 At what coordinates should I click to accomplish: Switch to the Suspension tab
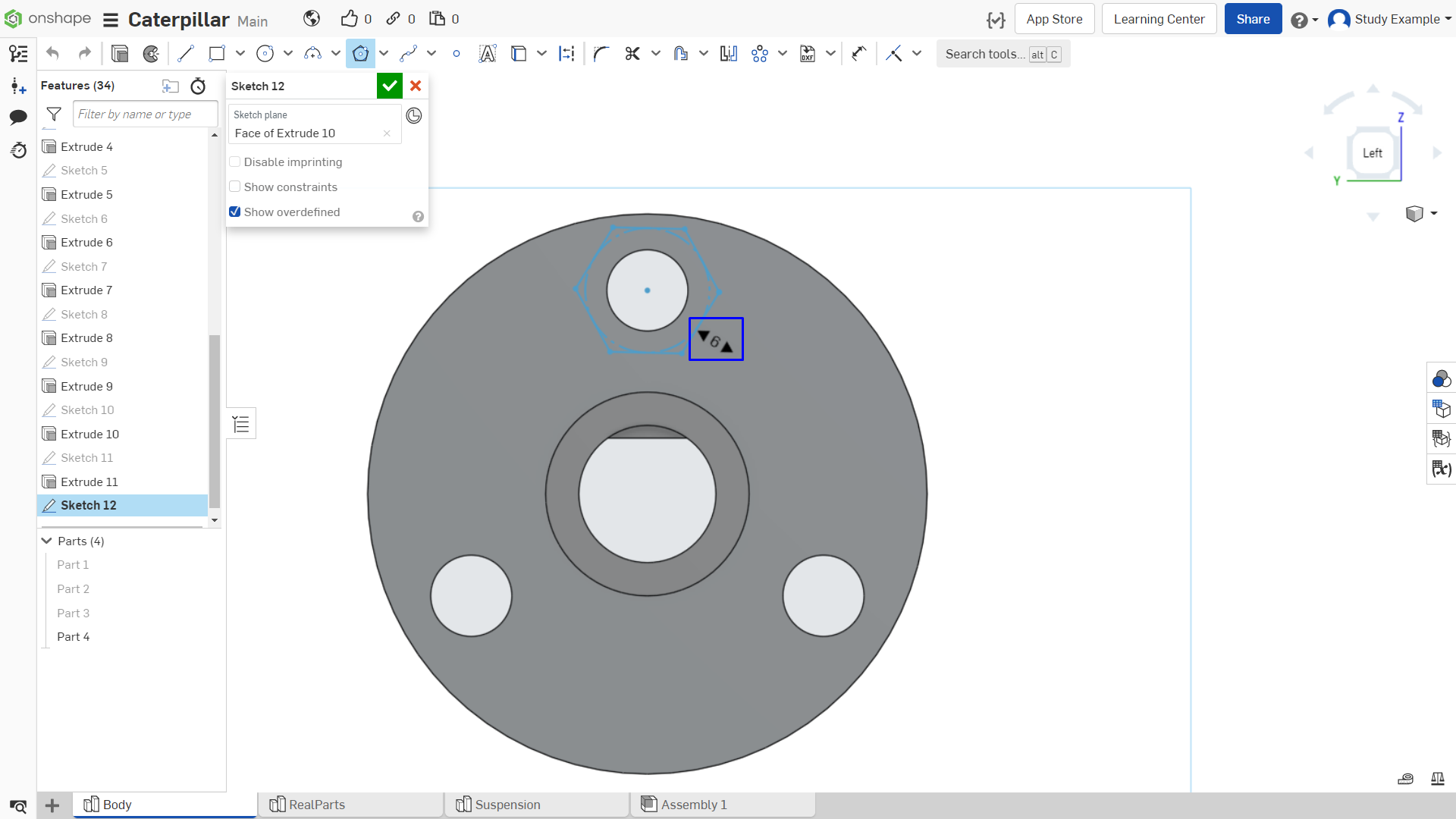point(537,805)
